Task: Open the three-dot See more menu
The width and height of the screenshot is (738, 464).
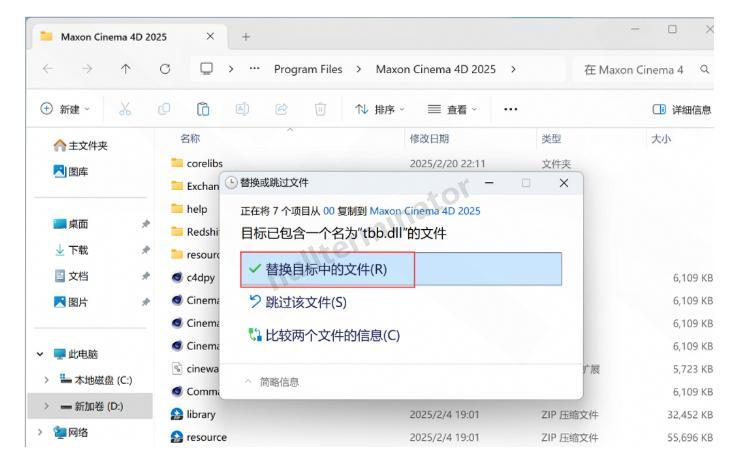Action: (511, 109)
